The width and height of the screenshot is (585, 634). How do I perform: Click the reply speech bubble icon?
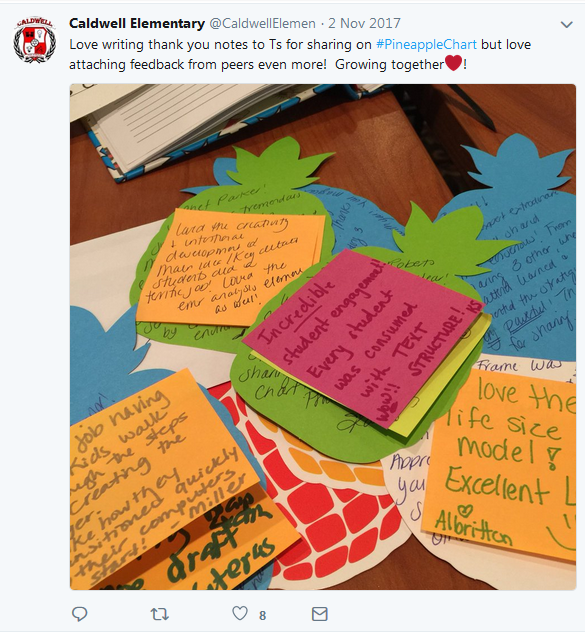coord(80,614)
